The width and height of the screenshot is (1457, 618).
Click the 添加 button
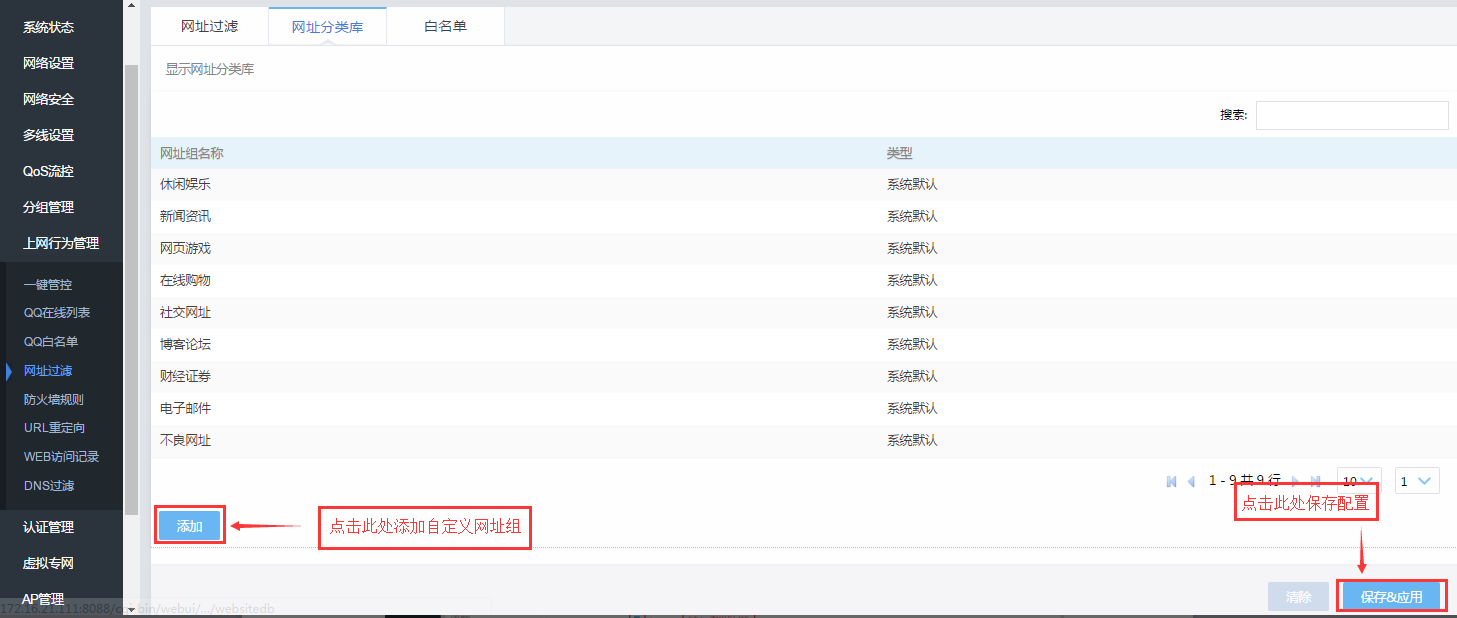pos(190,526)
